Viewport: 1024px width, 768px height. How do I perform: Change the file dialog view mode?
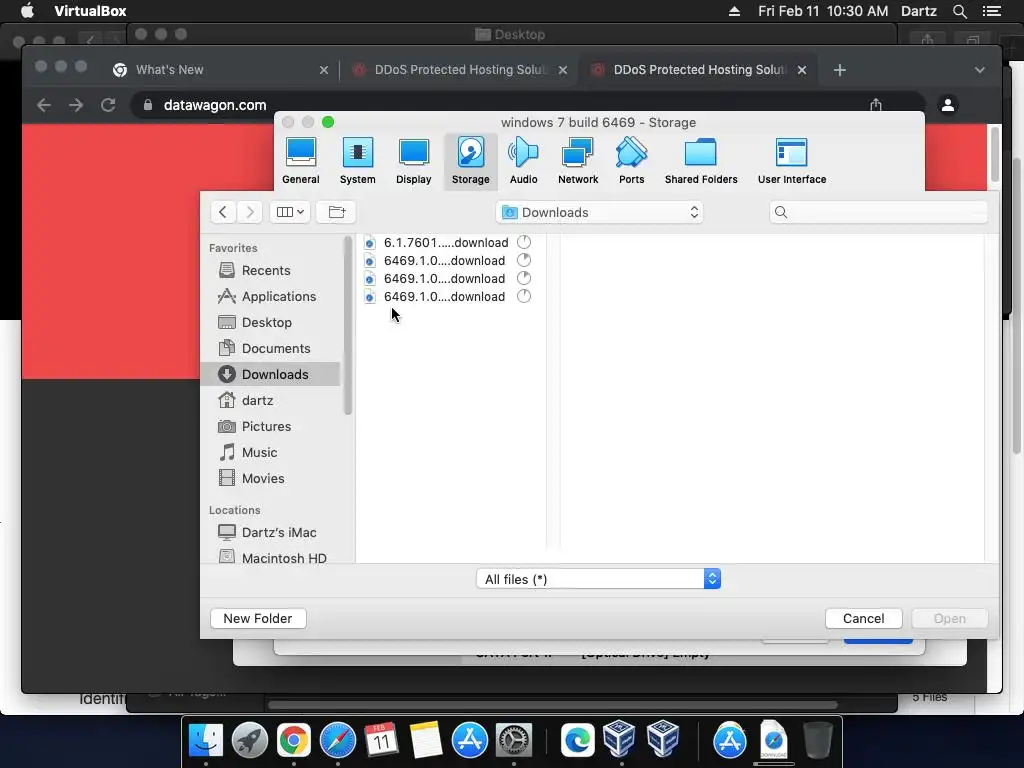pos(290,212)
